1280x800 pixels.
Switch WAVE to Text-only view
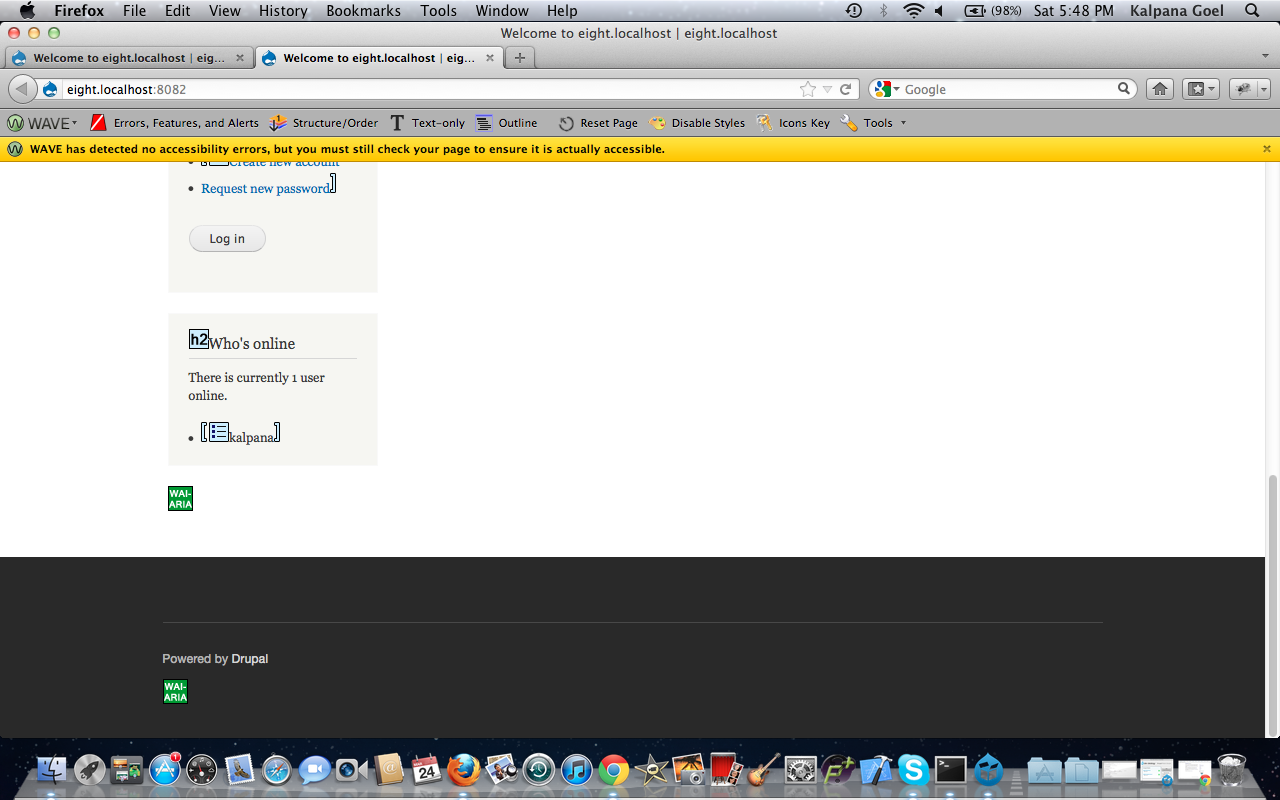427,123
